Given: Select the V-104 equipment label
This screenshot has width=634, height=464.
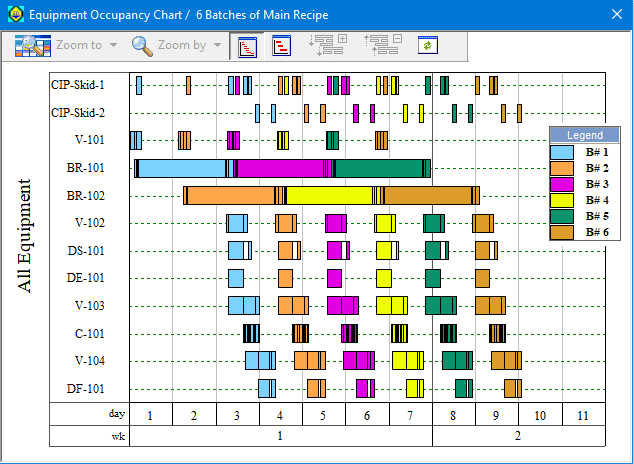Looking at the screenshot, I should coord(89,361).
